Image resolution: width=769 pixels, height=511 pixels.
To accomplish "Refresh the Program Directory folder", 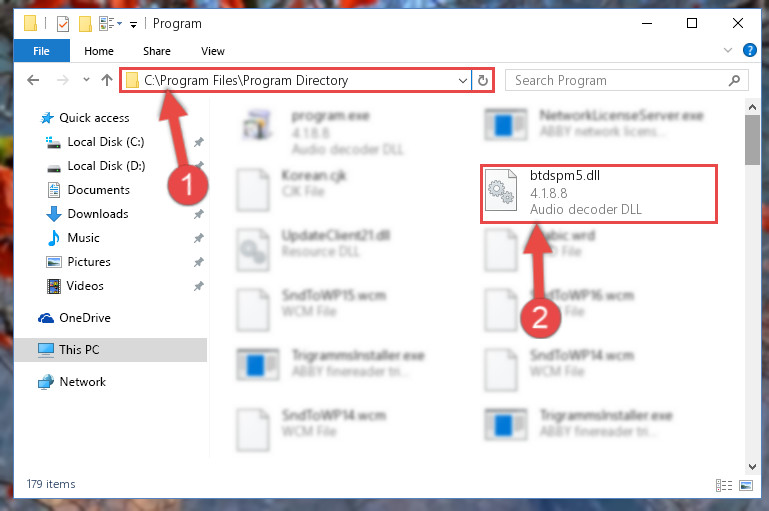I will (483, 80).
